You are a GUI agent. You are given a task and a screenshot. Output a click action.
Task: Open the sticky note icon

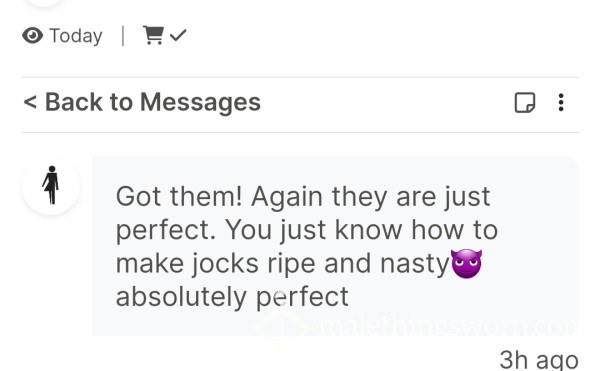pos(525,103)
